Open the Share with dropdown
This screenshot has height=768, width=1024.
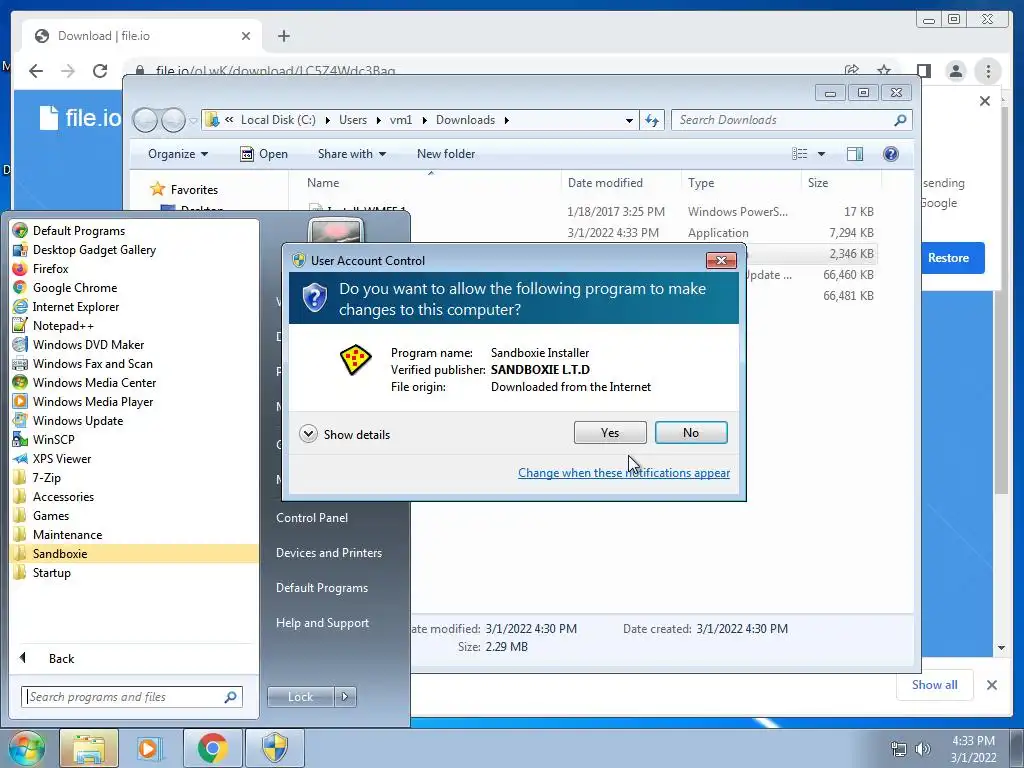[x=351, y=154]
